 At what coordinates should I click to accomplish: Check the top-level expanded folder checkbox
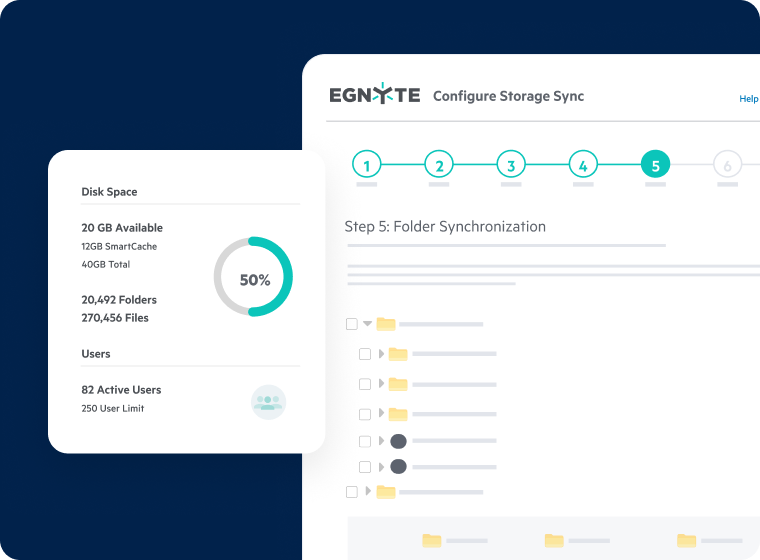pos(351,324)
